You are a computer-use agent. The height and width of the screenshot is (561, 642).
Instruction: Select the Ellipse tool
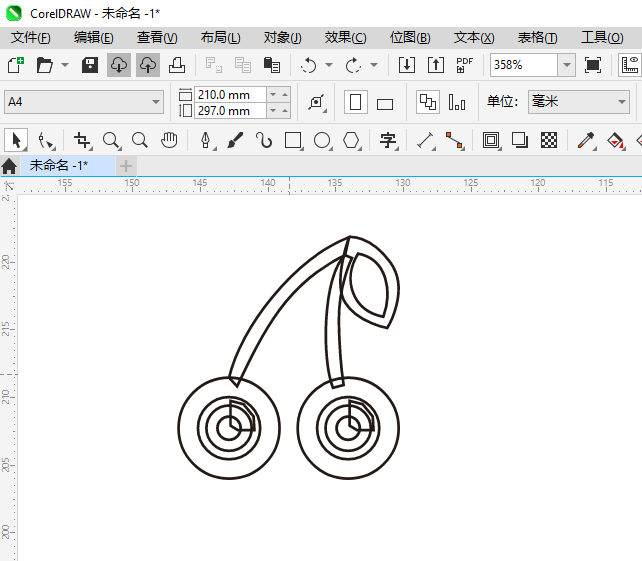[322, 141]
